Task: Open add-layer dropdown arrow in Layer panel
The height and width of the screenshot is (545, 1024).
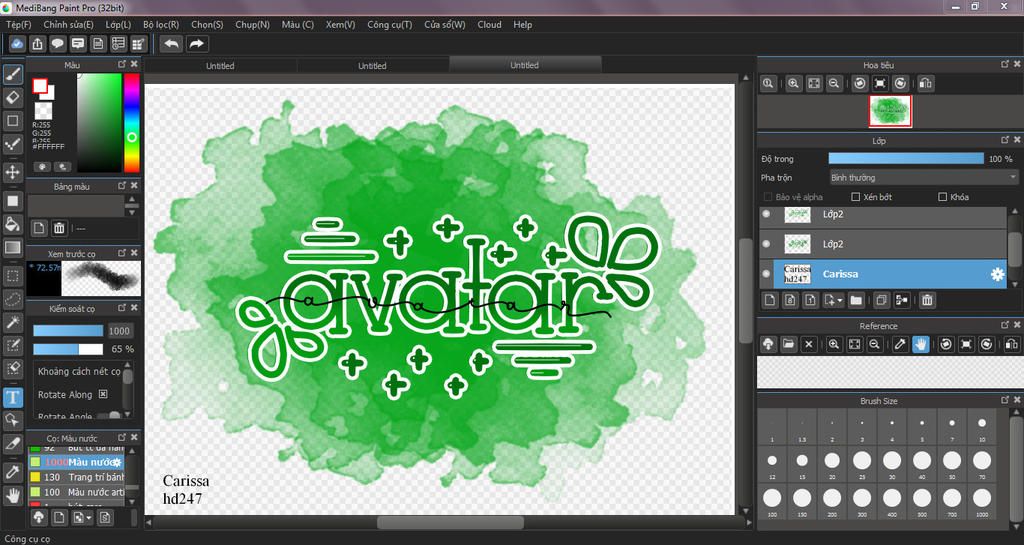Action: (x=840, y=300)
